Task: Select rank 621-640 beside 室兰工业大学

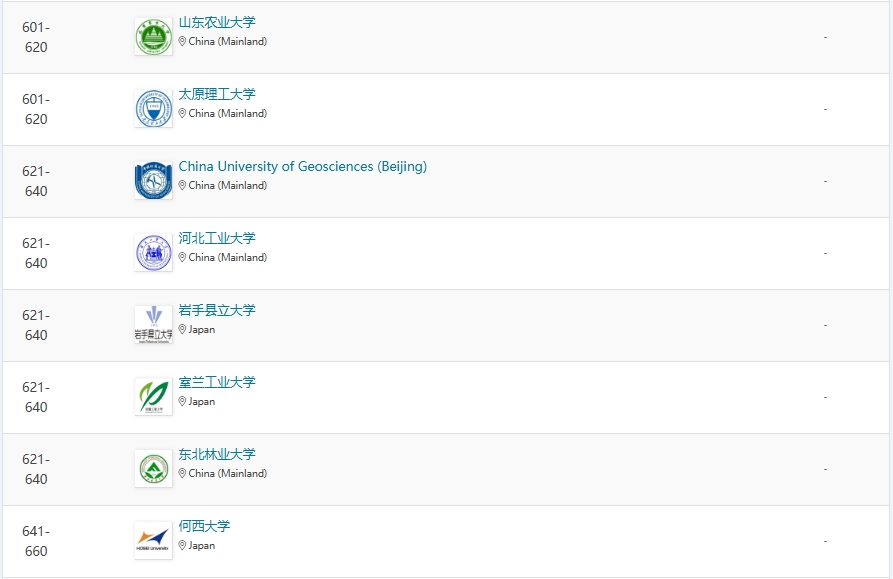Action: (36, 397)
